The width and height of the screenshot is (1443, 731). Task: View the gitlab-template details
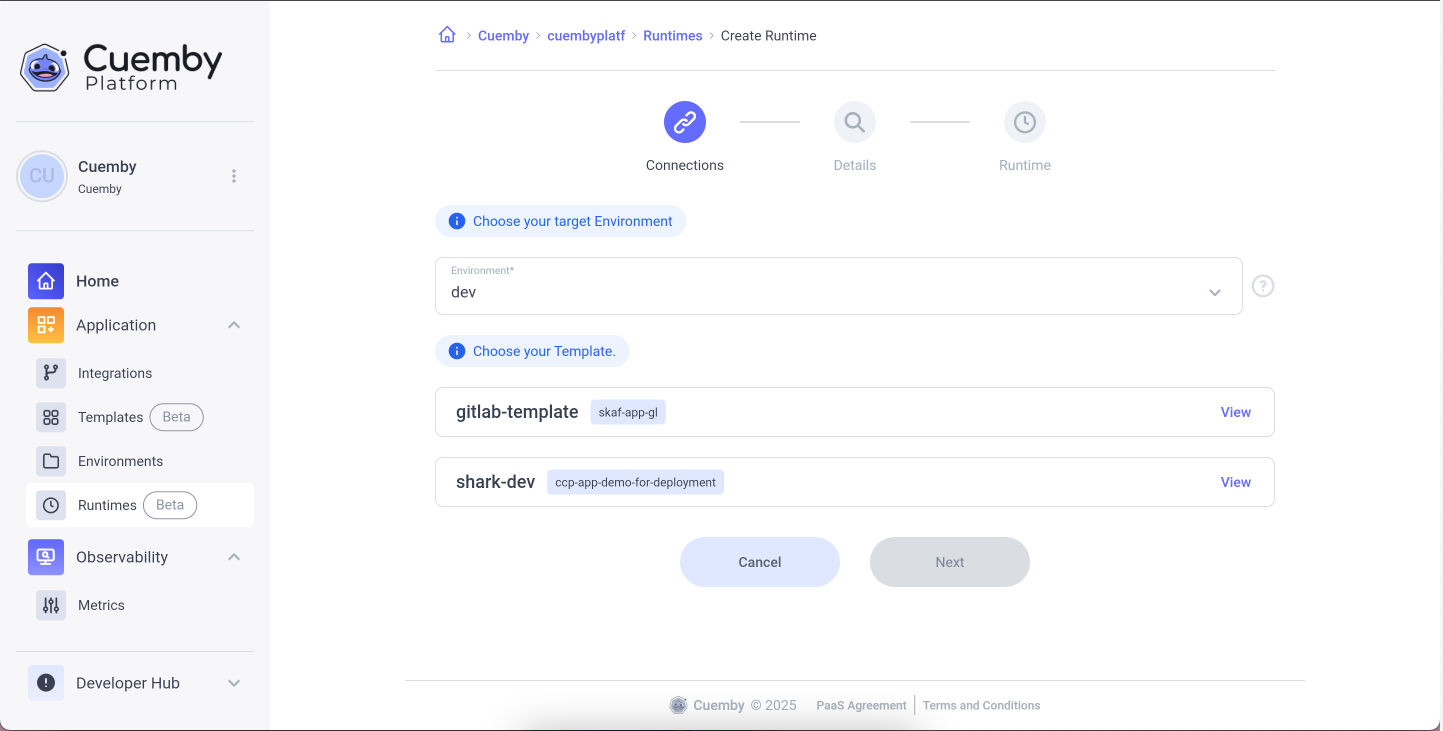[x=1235, y=412]
